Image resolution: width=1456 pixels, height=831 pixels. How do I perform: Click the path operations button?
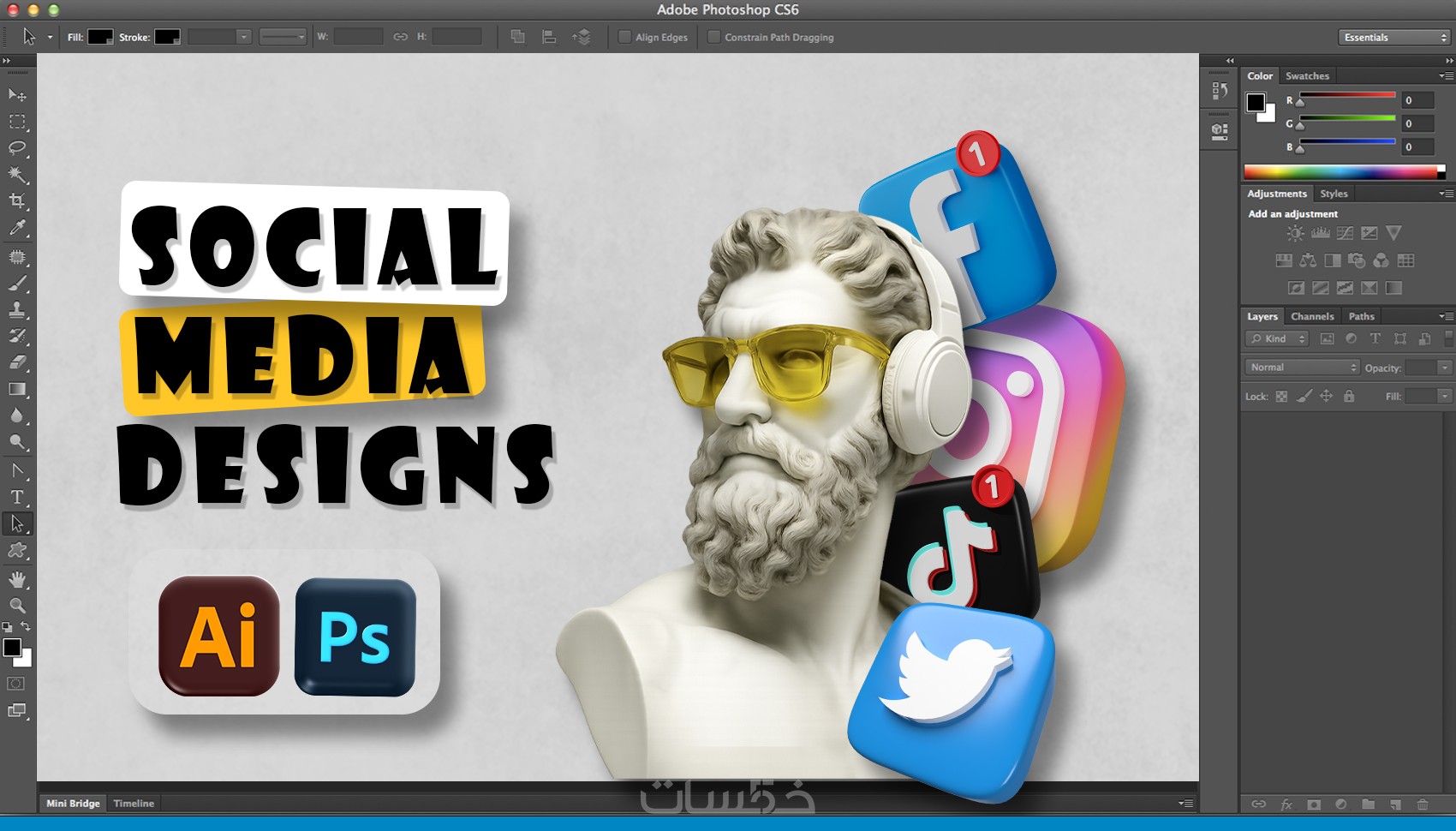tap(517, 37)
